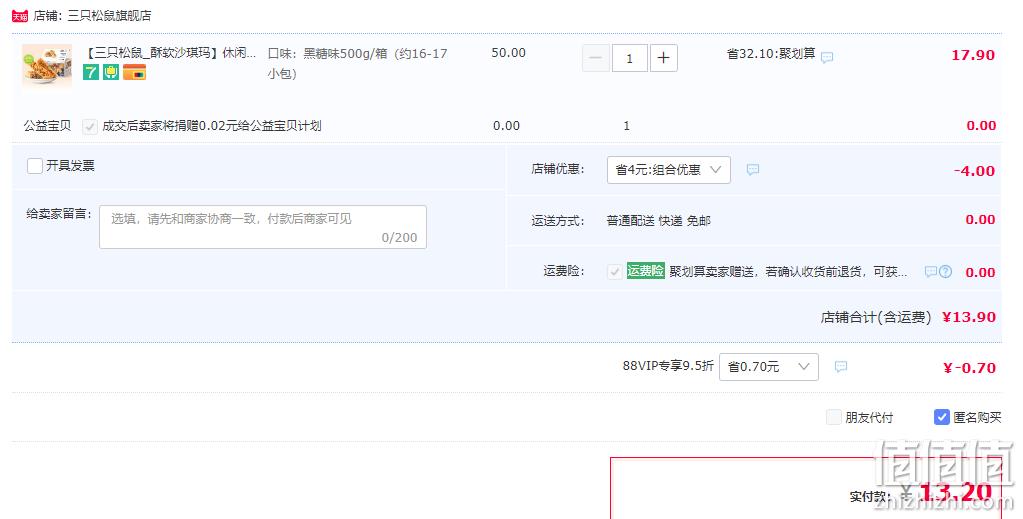Click the question mark help icon for 运费险
This screenshot has height=519, width=1023.
(x=945, y=272)
